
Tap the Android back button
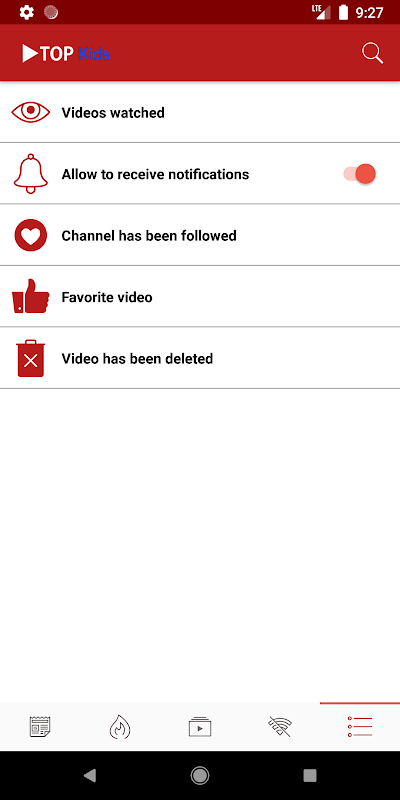[x=90, y=776]
